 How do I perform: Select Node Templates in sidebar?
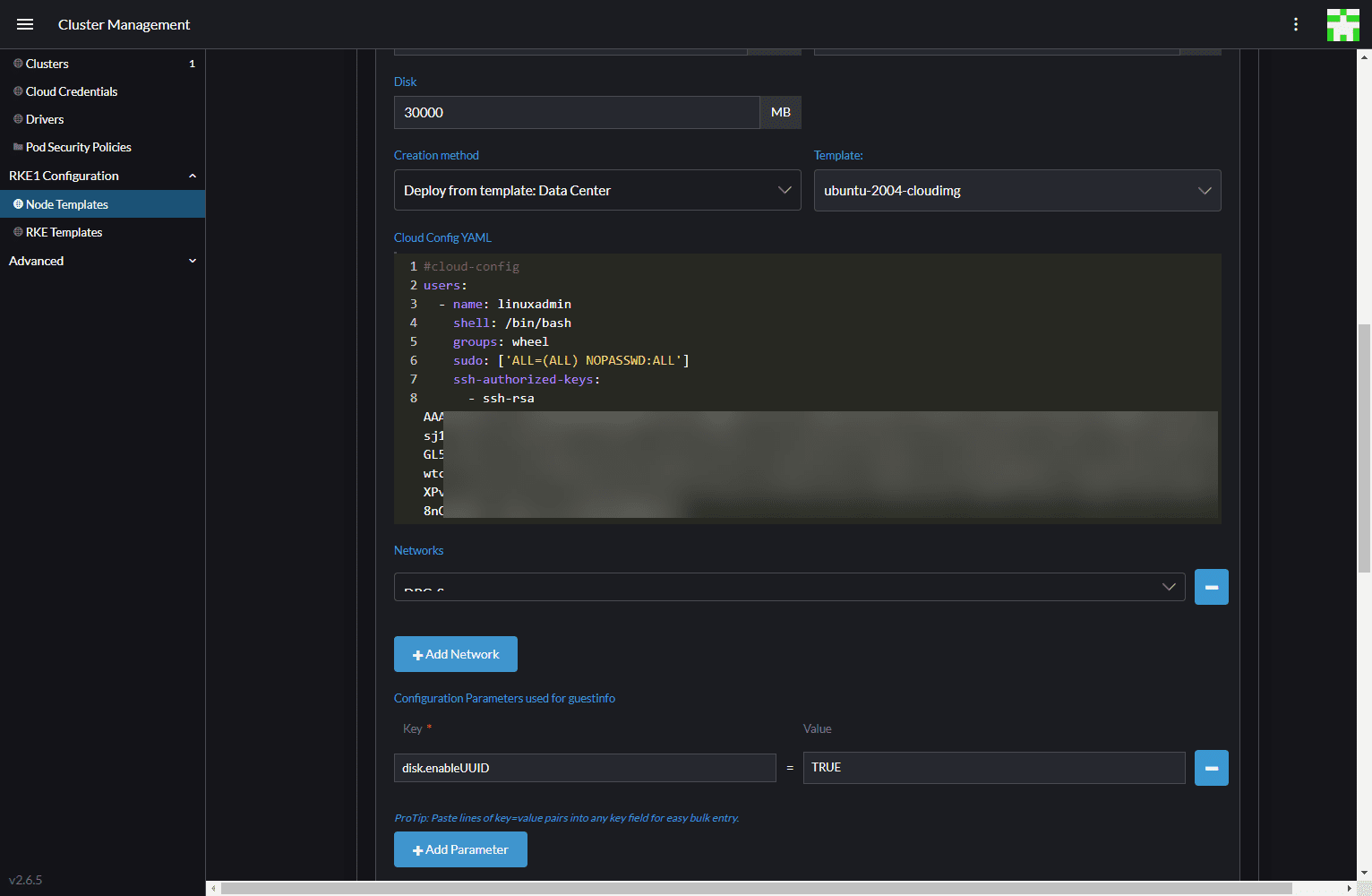coord(67,204)
